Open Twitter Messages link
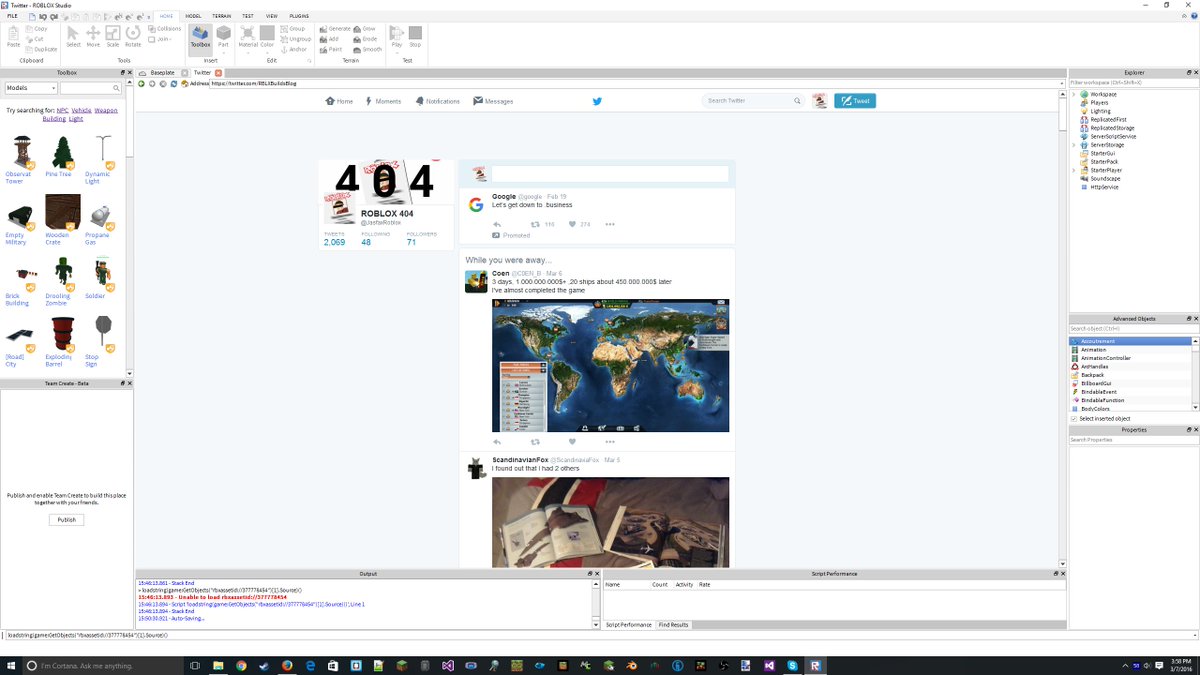Screen dimensions: 1200x675 [x=493, y=101]
